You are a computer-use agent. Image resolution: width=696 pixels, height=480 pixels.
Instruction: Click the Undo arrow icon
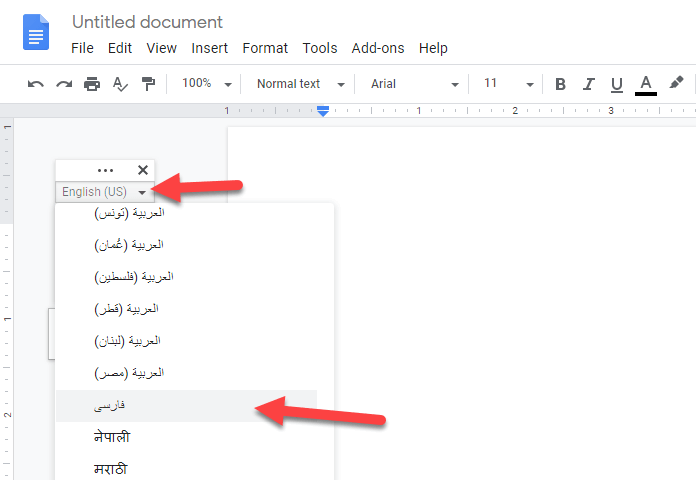[x=36, y=83]
